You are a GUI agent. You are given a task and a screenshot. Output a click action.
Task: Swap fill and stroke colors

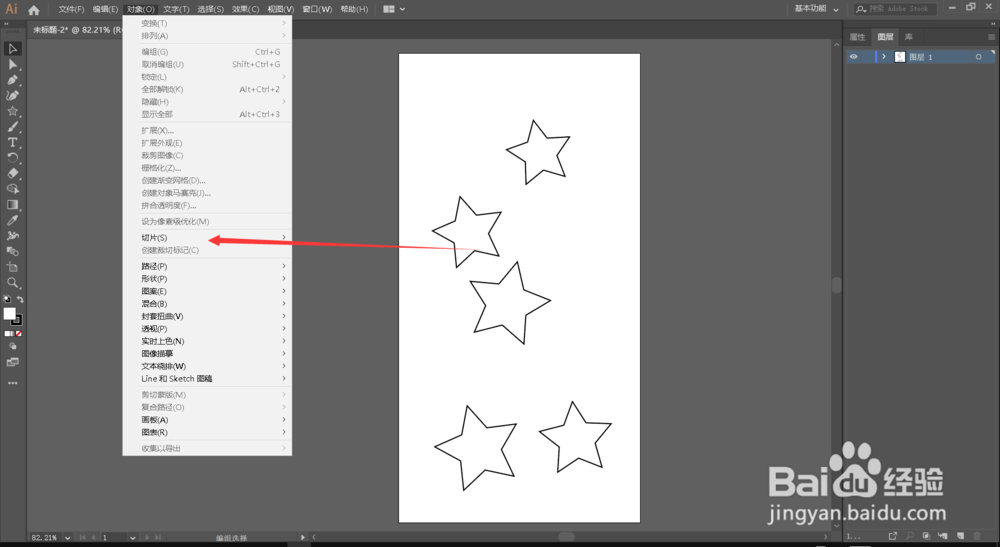(x=20, y=299)
